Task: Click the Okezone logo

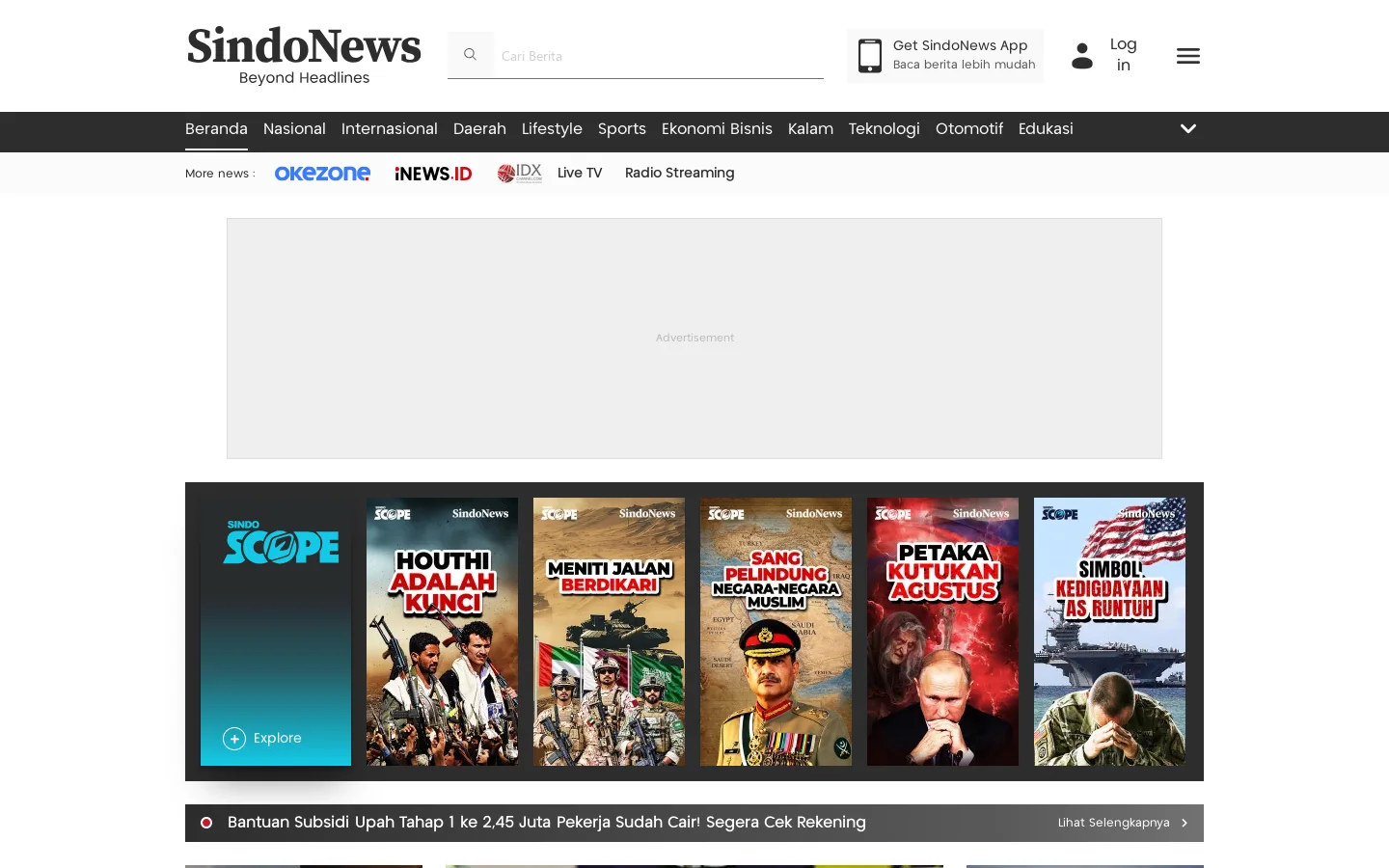Action: click(x=322, y=174)
